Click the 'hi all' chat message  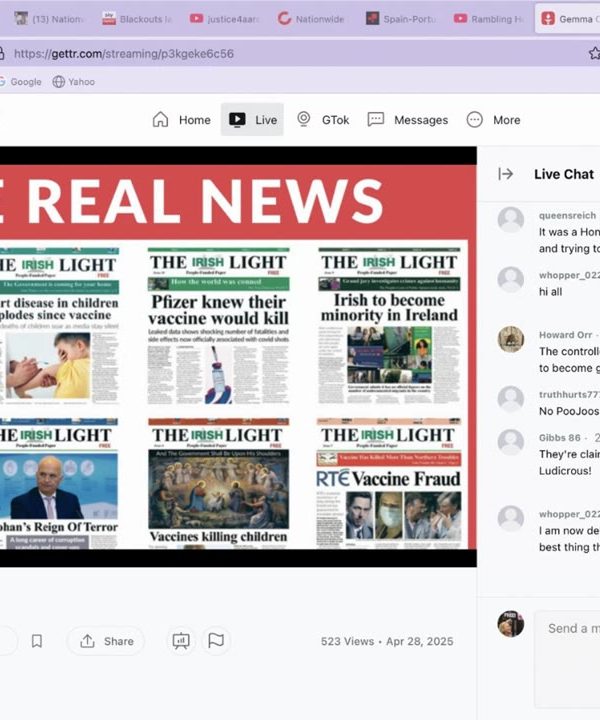[550, 292]
